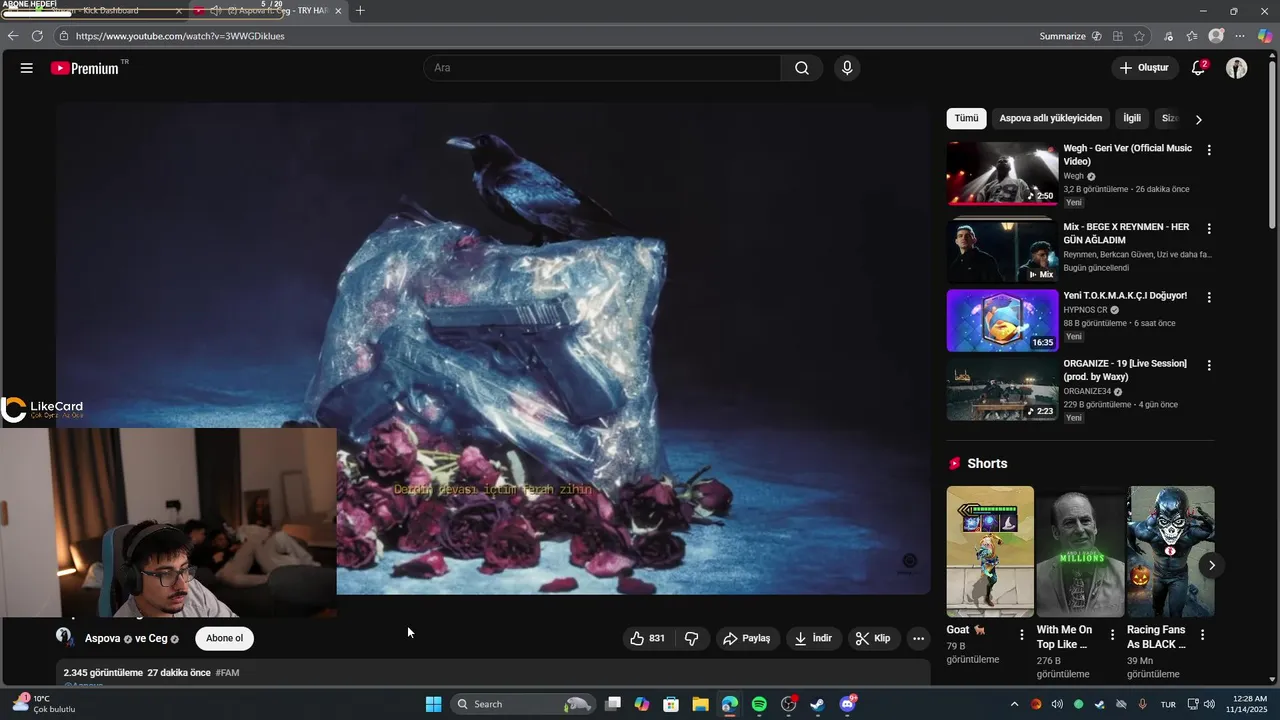
Task: Download the video with İndir
Action: (x=813, y=638)
